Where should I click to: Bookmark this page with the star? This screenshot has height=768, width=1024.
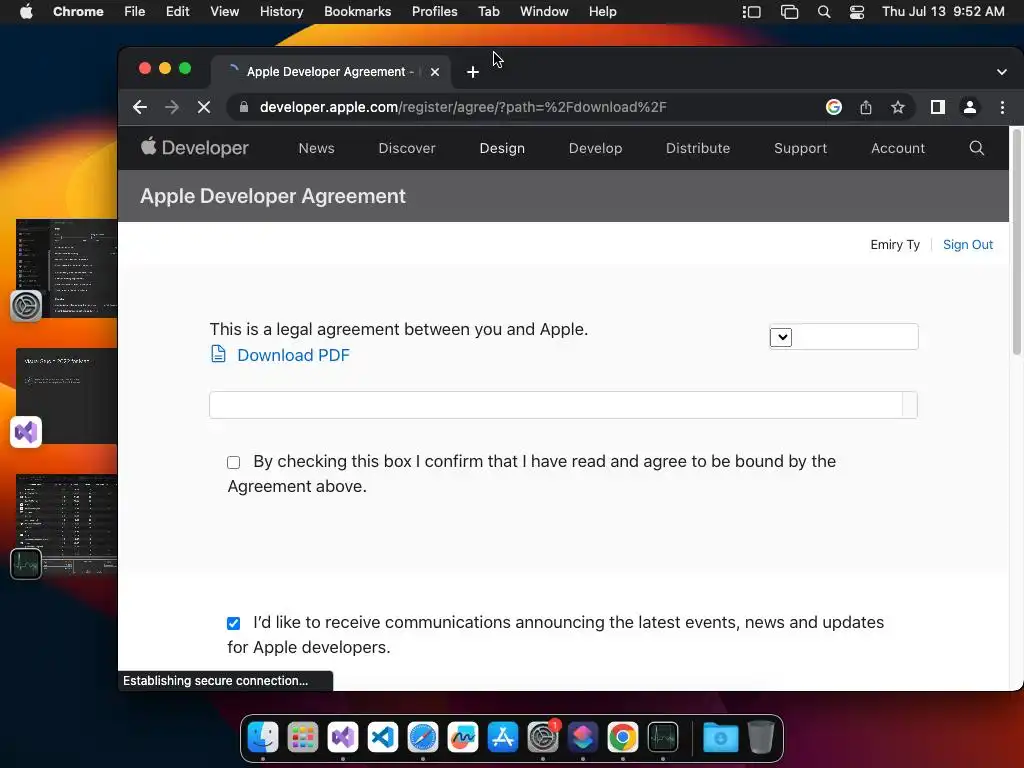pos(898,107)
